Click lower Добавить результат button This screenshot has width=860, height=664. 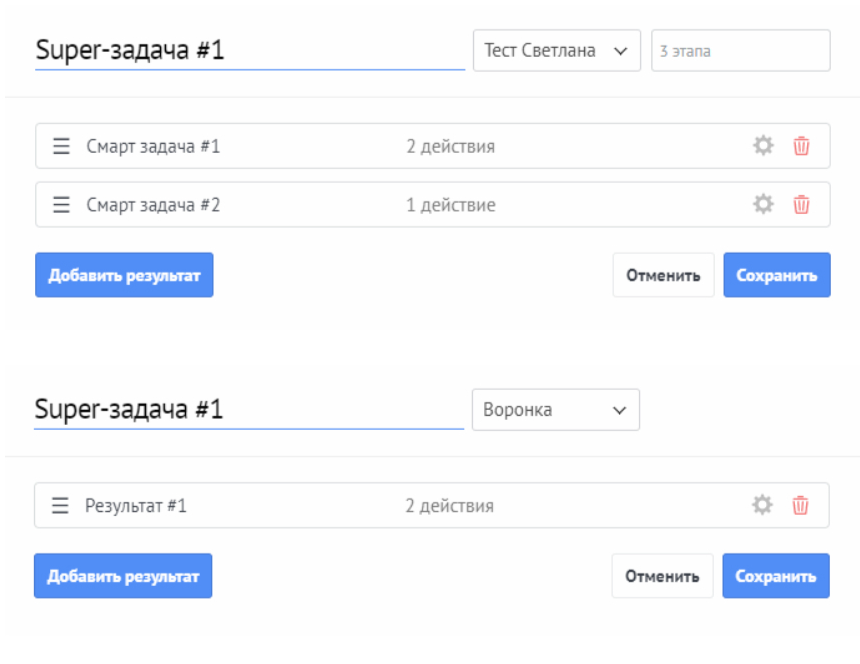pos(123,576)
